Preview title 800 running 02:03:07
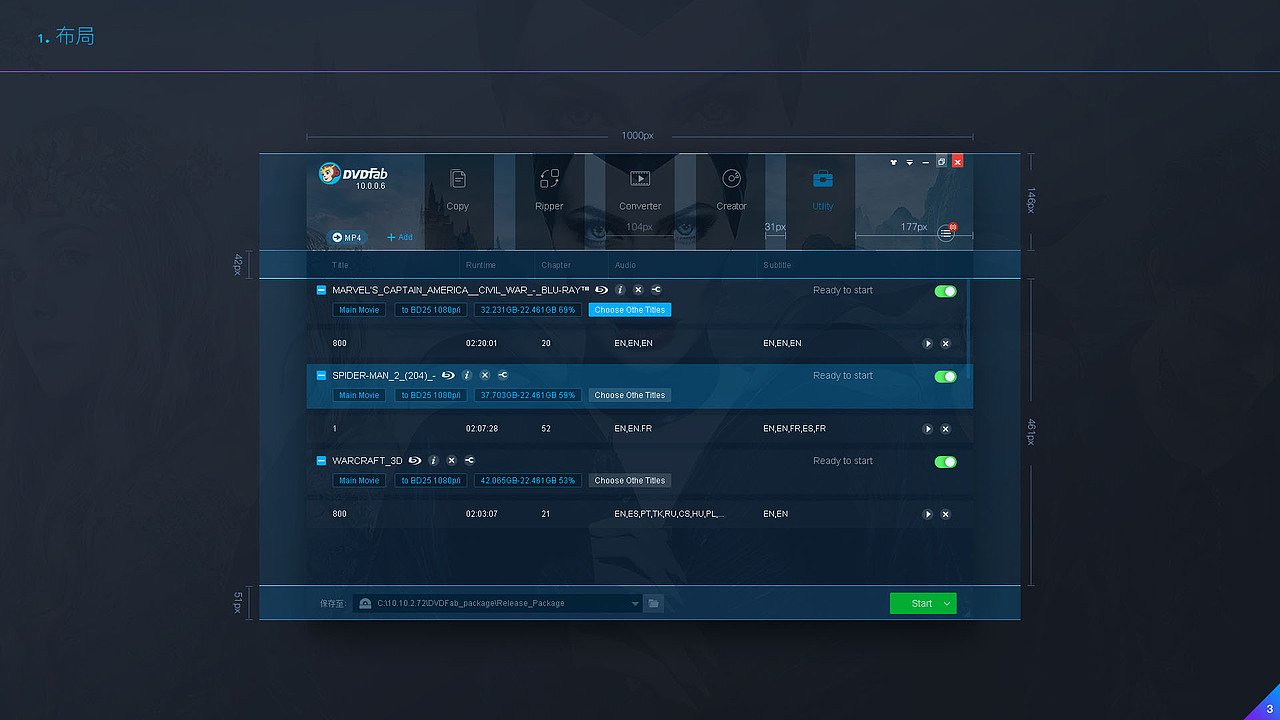 [928, 514]
